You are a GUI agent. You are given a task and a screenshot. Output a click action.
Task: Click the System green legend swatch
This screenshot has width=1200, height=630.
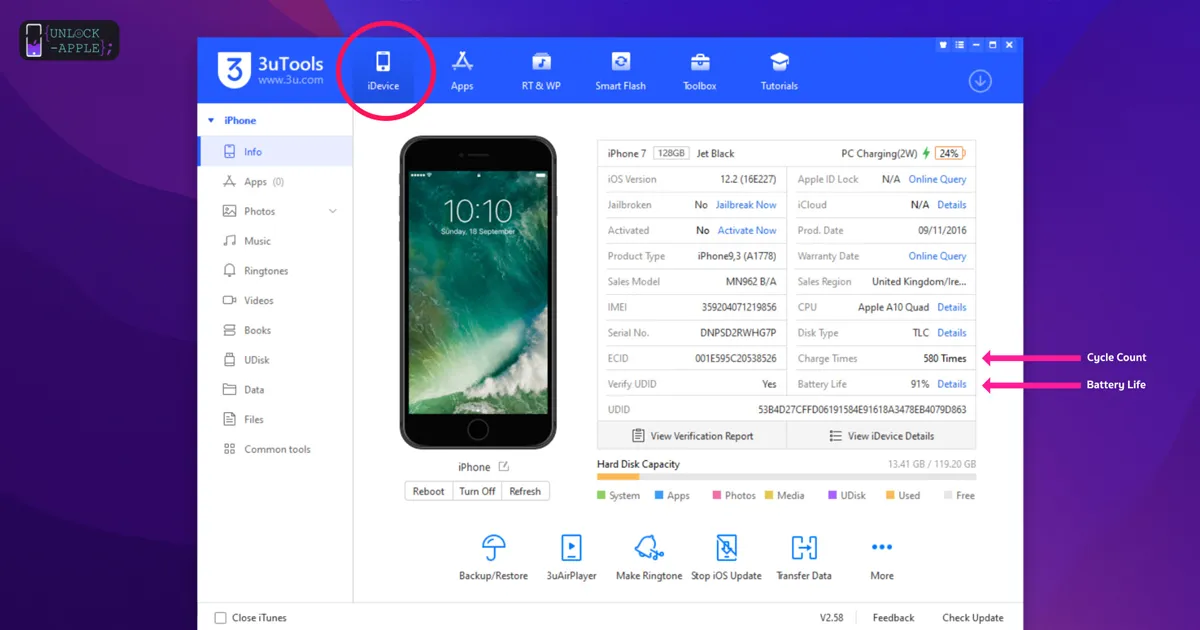pos(601,495)
